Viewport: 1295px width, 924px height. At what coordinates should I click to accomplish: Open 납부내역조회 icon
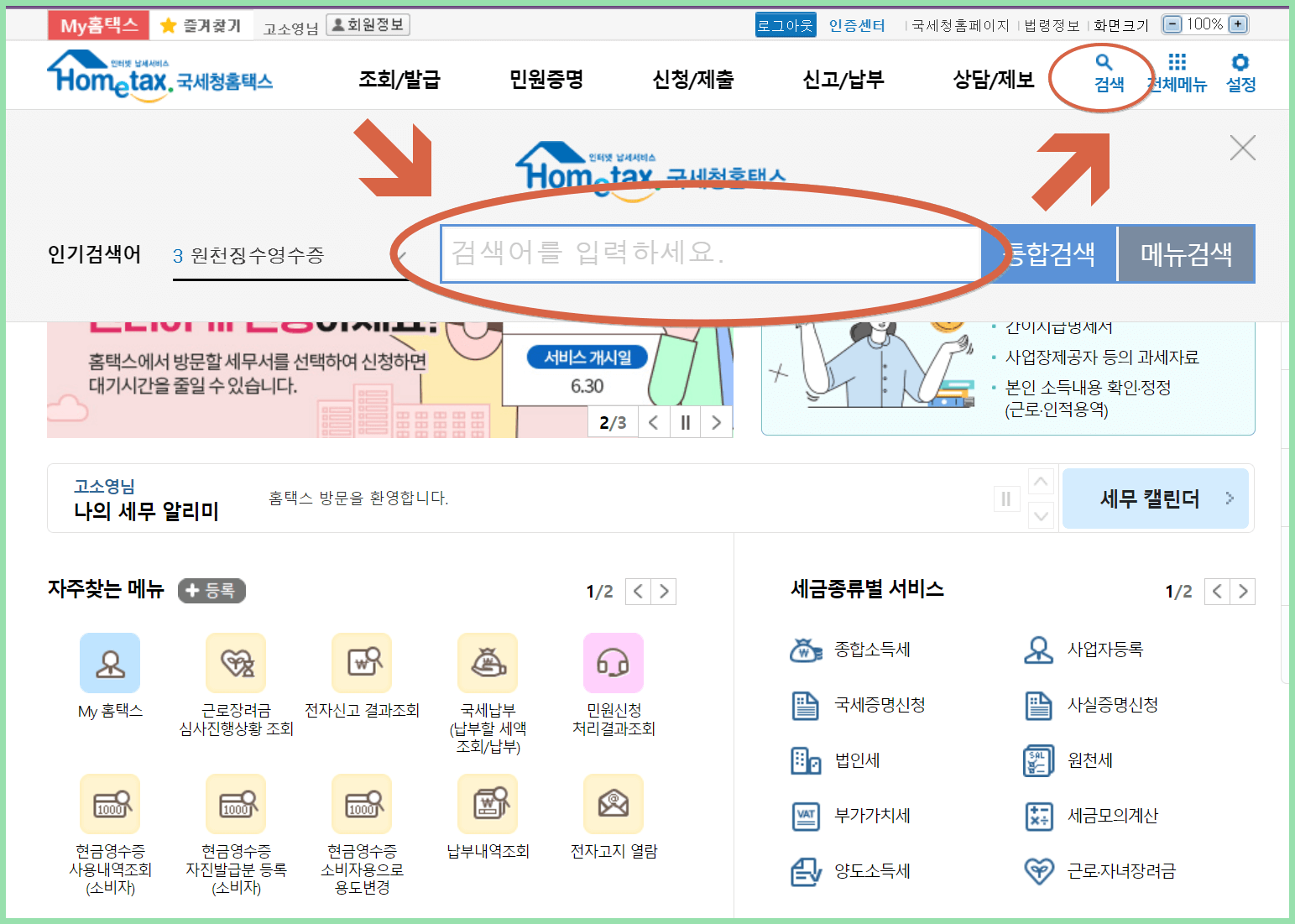488,804
